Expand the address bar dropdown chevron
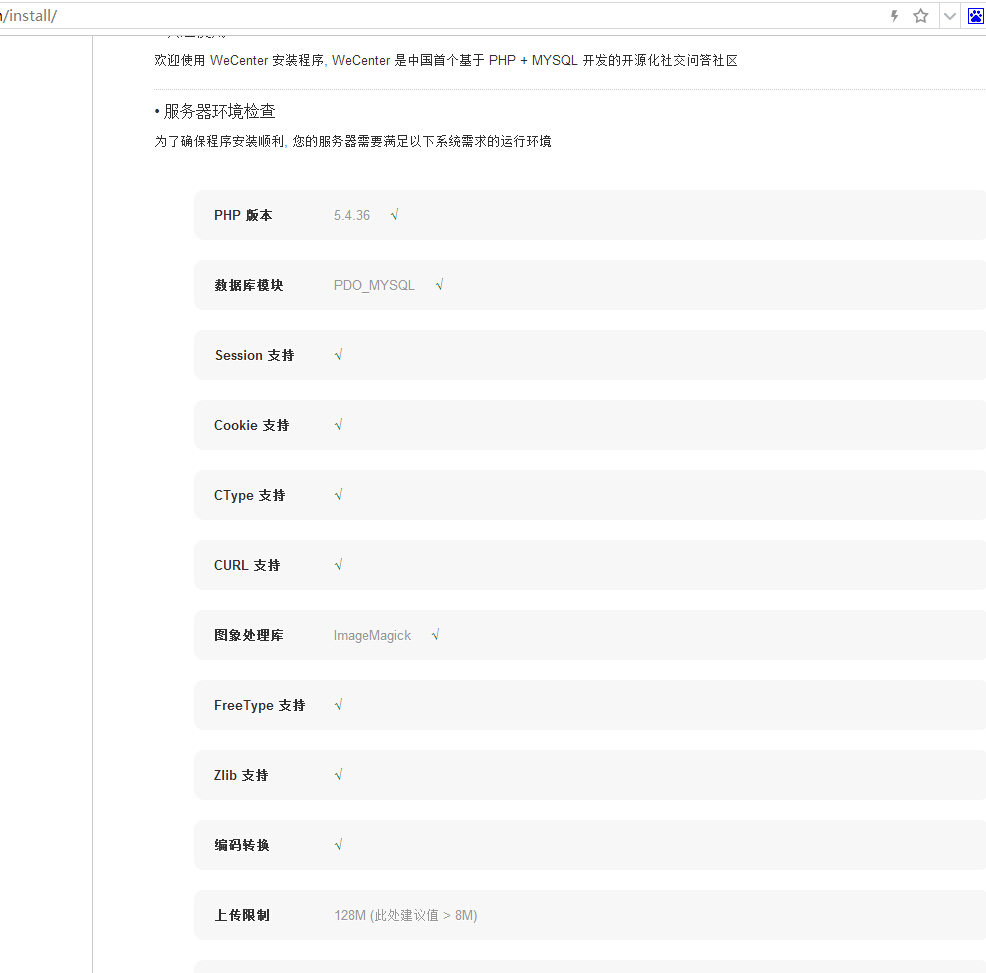The height and width of the screenshot is (973, 986). pos(949,16)
